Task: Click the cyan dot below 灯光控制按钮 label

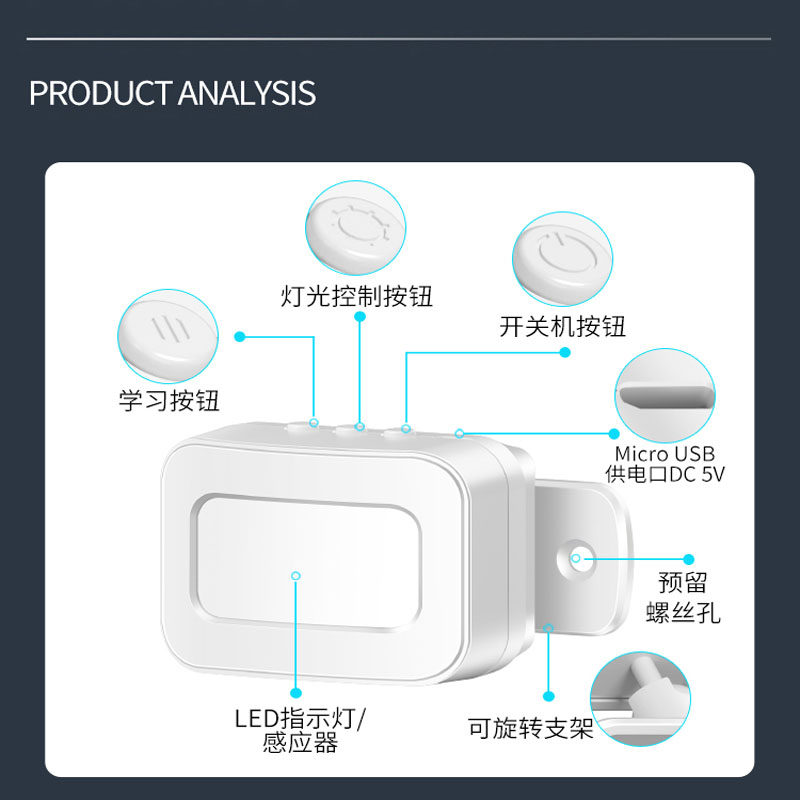Action: pyautogui.click(x=360, y=317)
